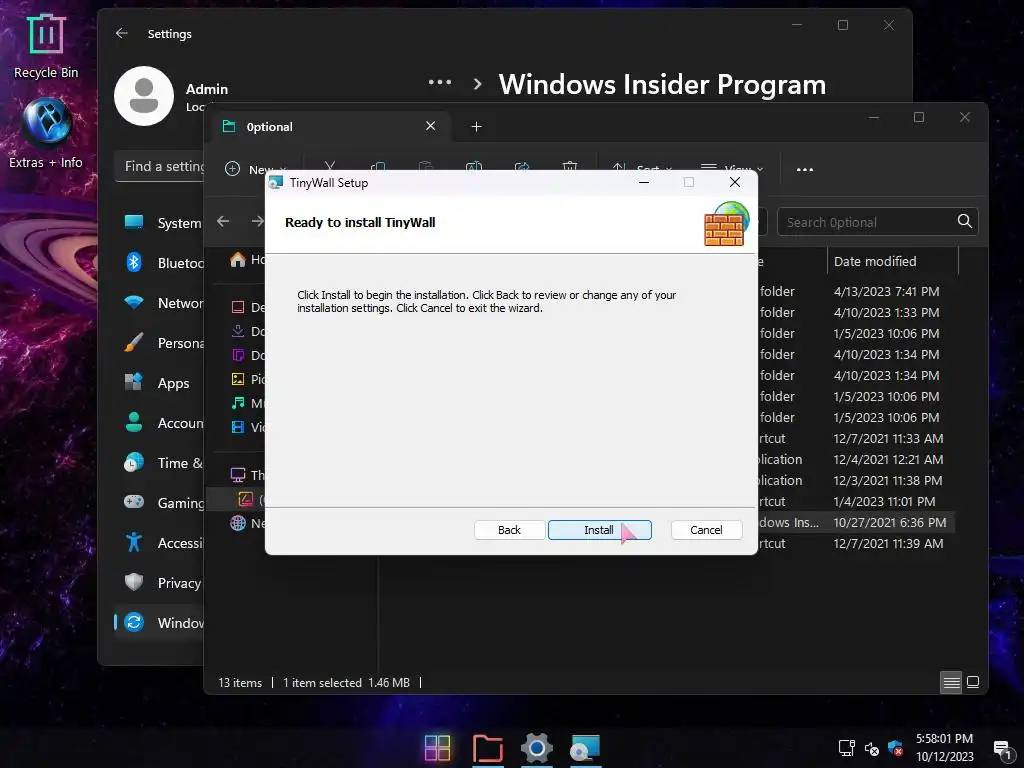1024x768 pixels.
Task: Select the row dated 4/13/2023 7:41 PM
Action: (859, 291)
